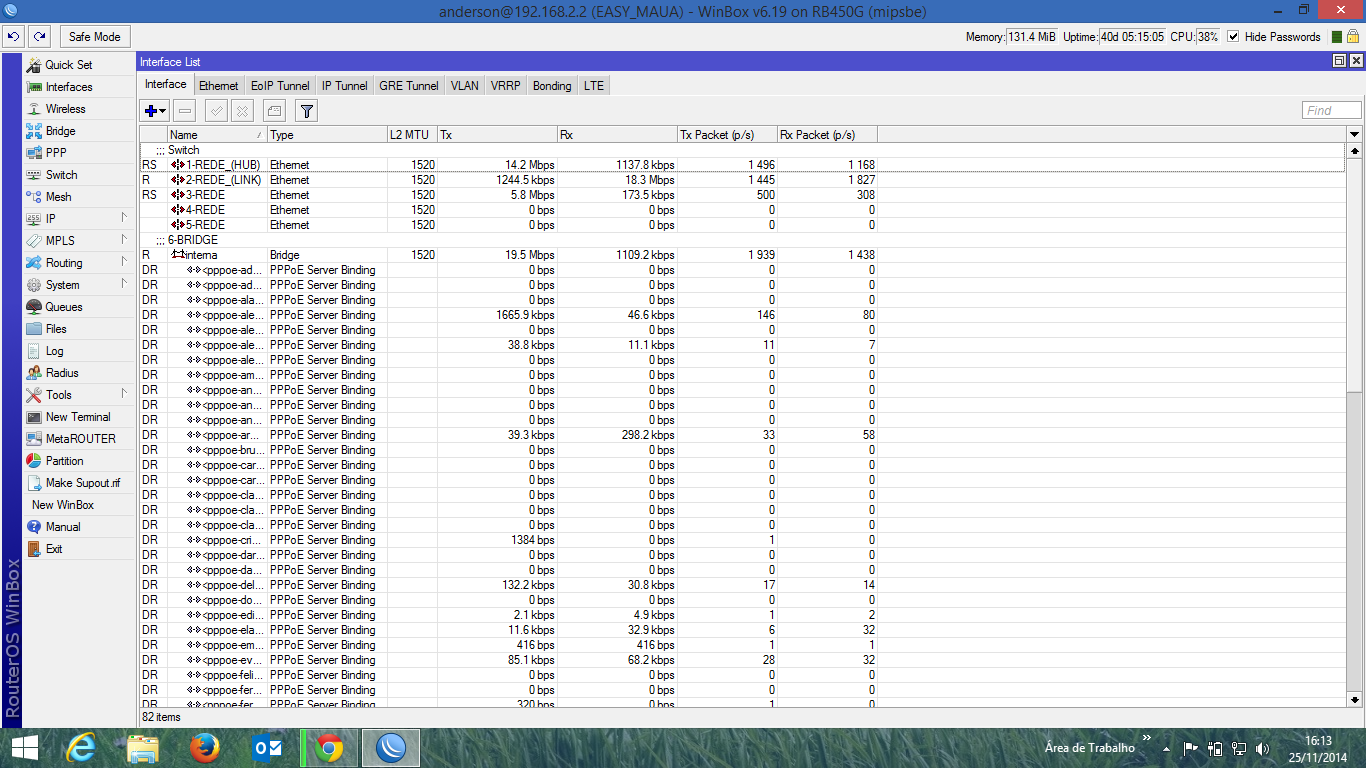Switch to the VRRP tab
Screen dimensions: 1366x768
pos(506,86)
